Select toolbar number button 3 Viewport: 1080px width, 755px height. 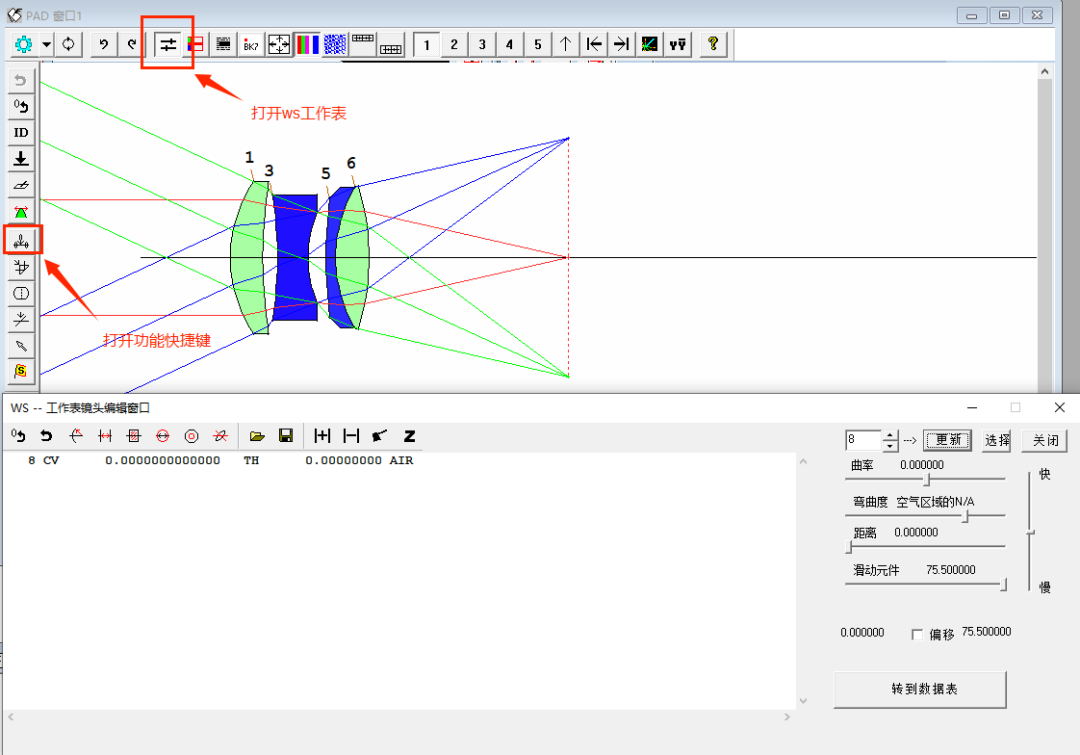click(x=482, y=45)
